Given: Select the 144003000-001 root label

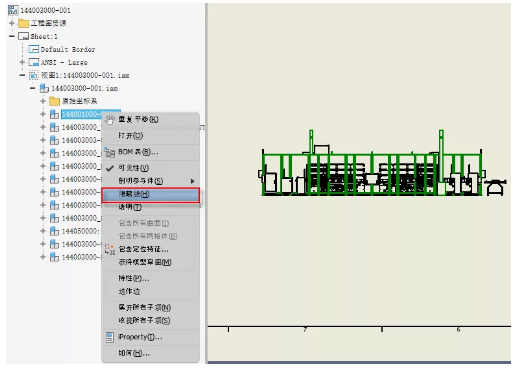Looking at the screenshot, I should (x=45, y=10).
